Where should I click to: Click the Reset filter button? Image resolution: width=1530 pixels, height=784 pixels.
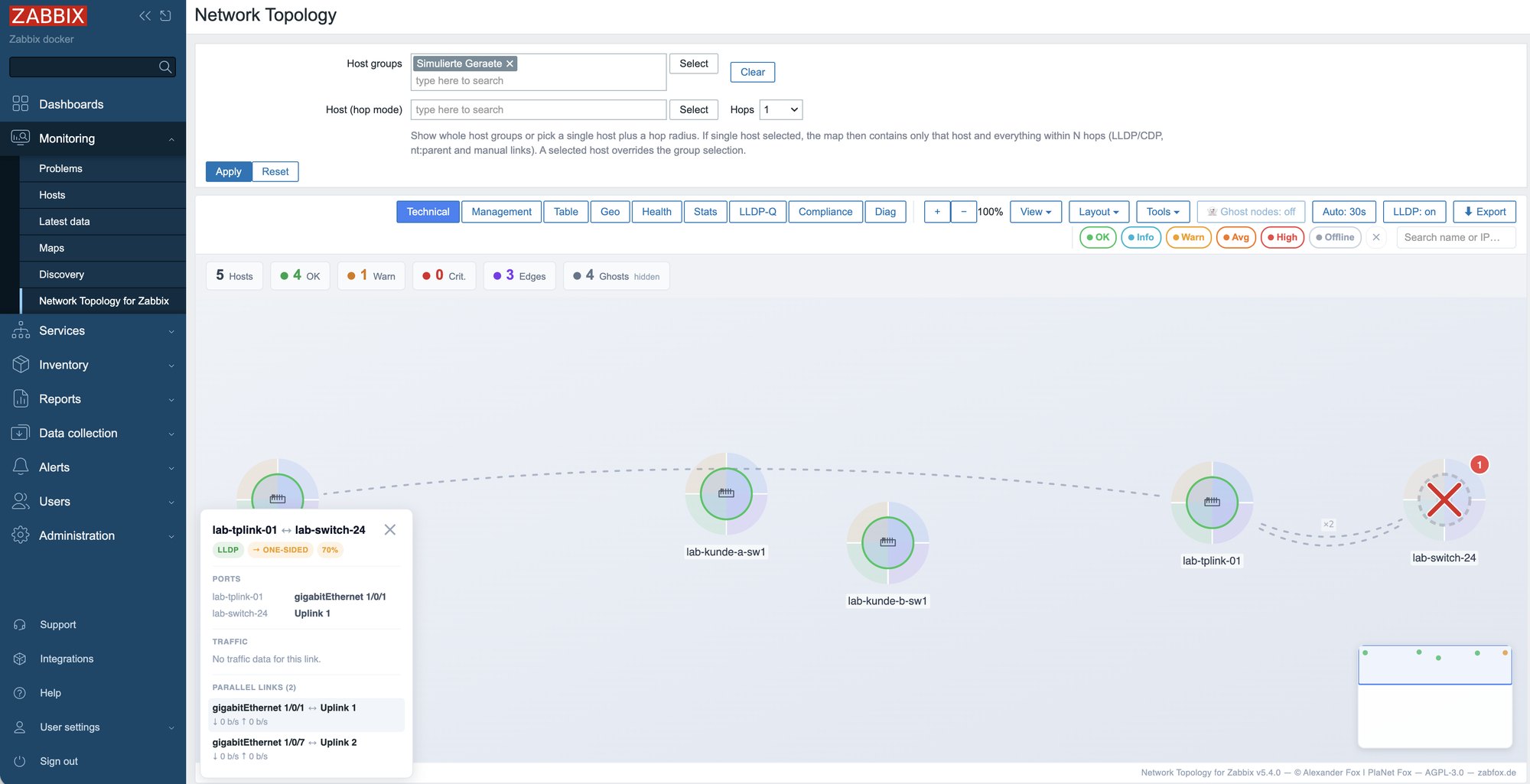275,171
